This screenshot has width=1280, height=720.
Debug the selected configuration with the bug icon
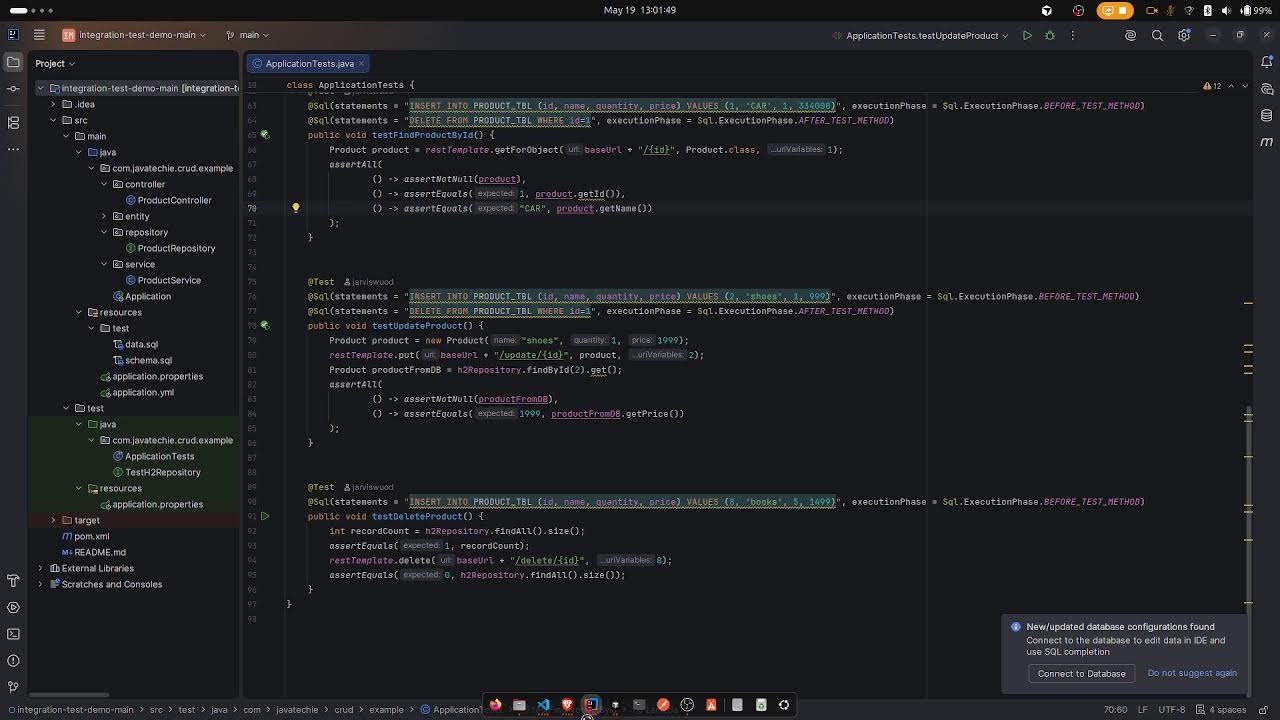click(x=1050, y=35)
